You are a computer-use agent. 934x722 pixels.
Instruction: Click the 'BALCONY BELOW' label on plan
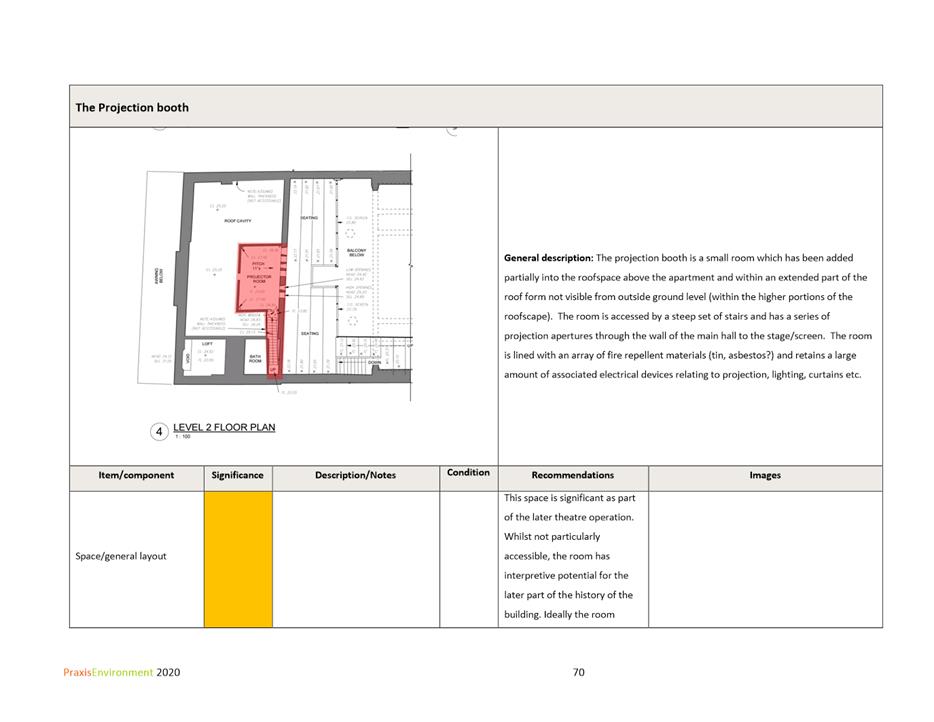point(356,253)
